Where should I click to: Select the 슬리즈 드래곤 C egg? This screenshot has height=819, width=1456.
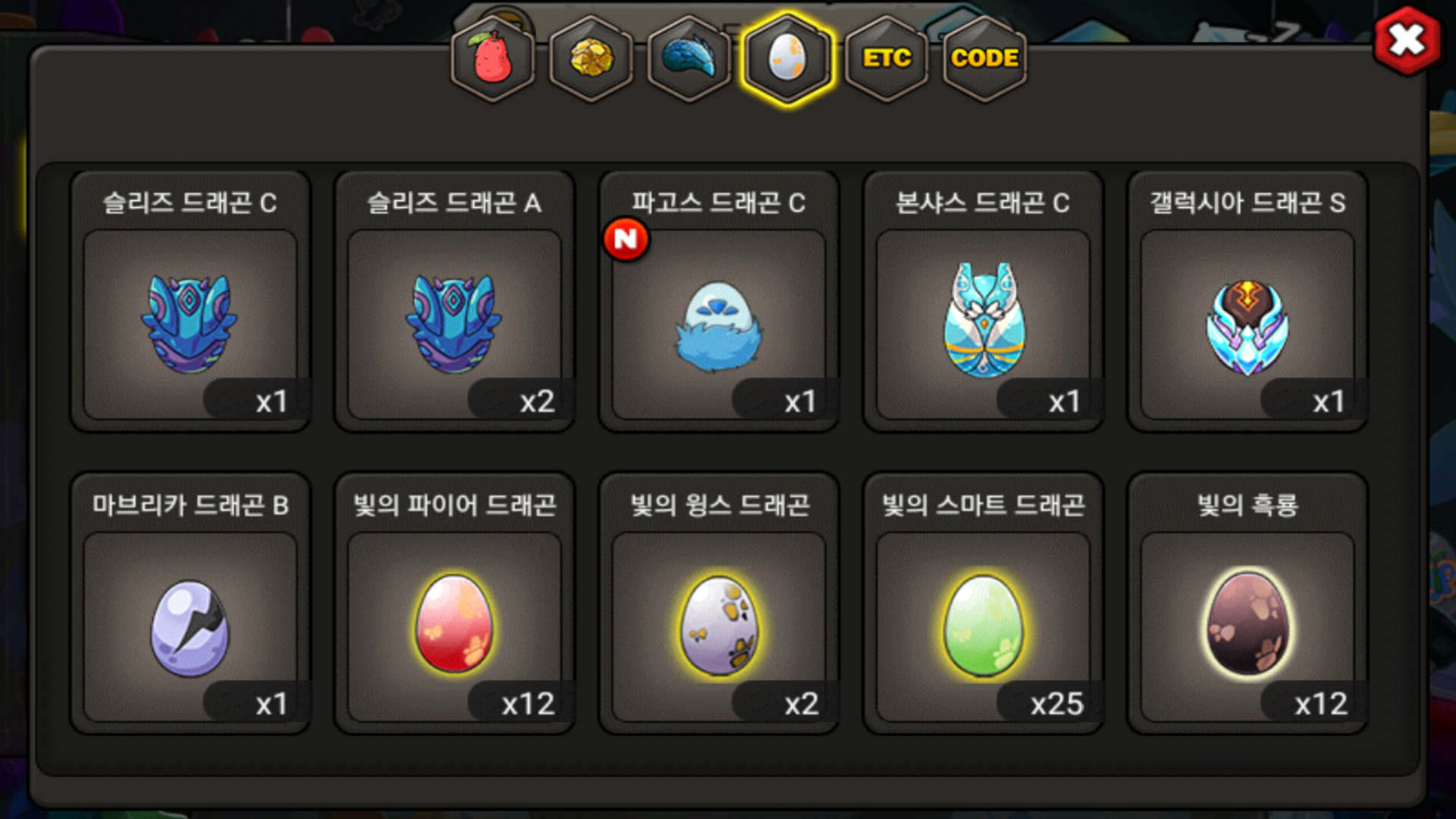(x=190, y=325)
